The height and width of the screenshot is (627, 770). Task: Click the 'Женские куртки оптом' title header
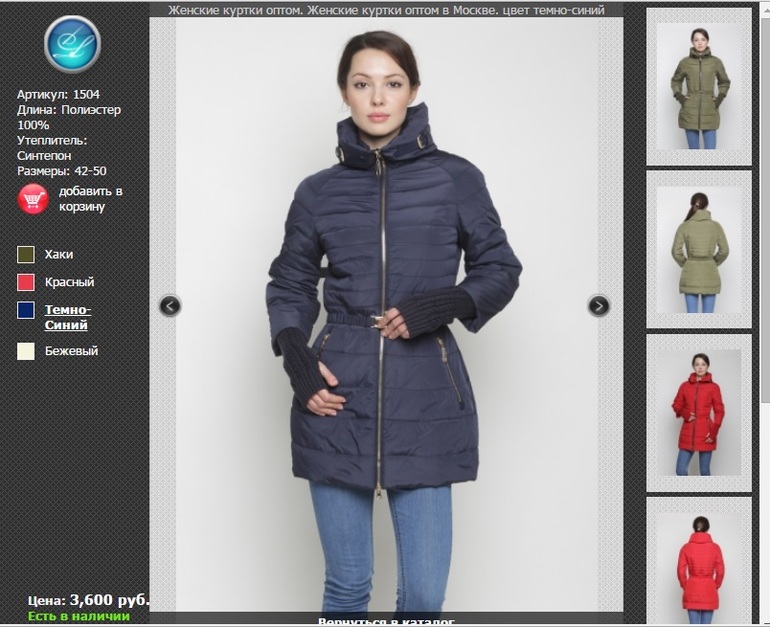click(386, 10)
